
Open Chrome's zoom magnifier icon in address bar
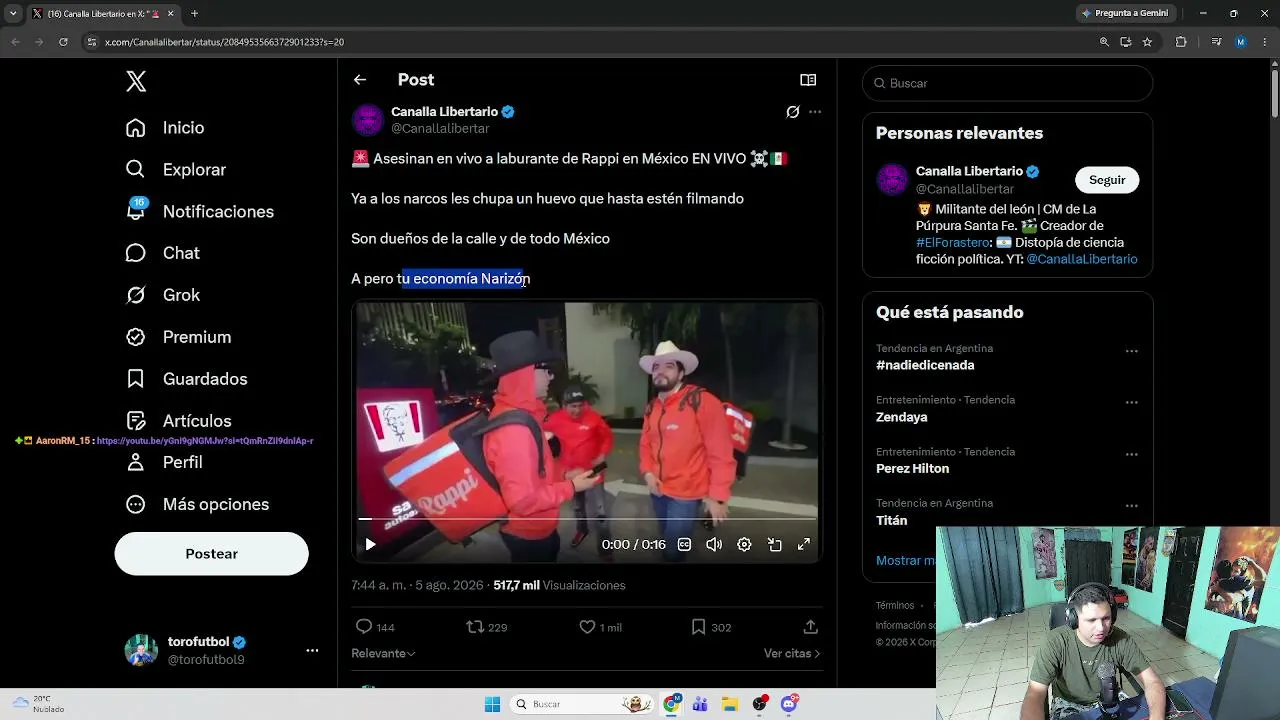(x=1104, y=42)
